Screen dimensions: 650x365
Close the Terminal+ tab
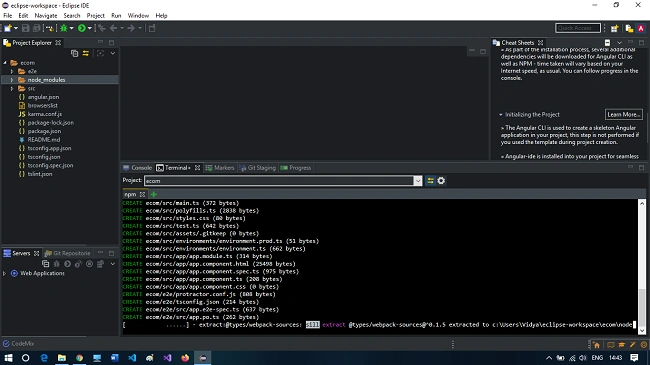point(197,168)
